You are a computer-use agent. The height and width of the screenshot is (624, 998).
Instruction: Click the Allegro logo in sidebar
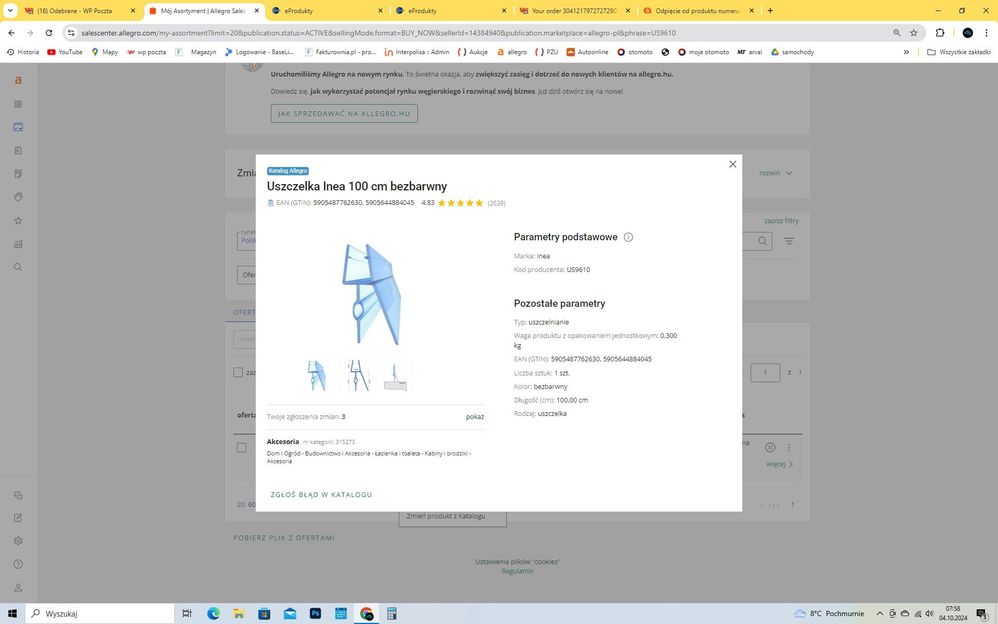click(x=18, y=80)
